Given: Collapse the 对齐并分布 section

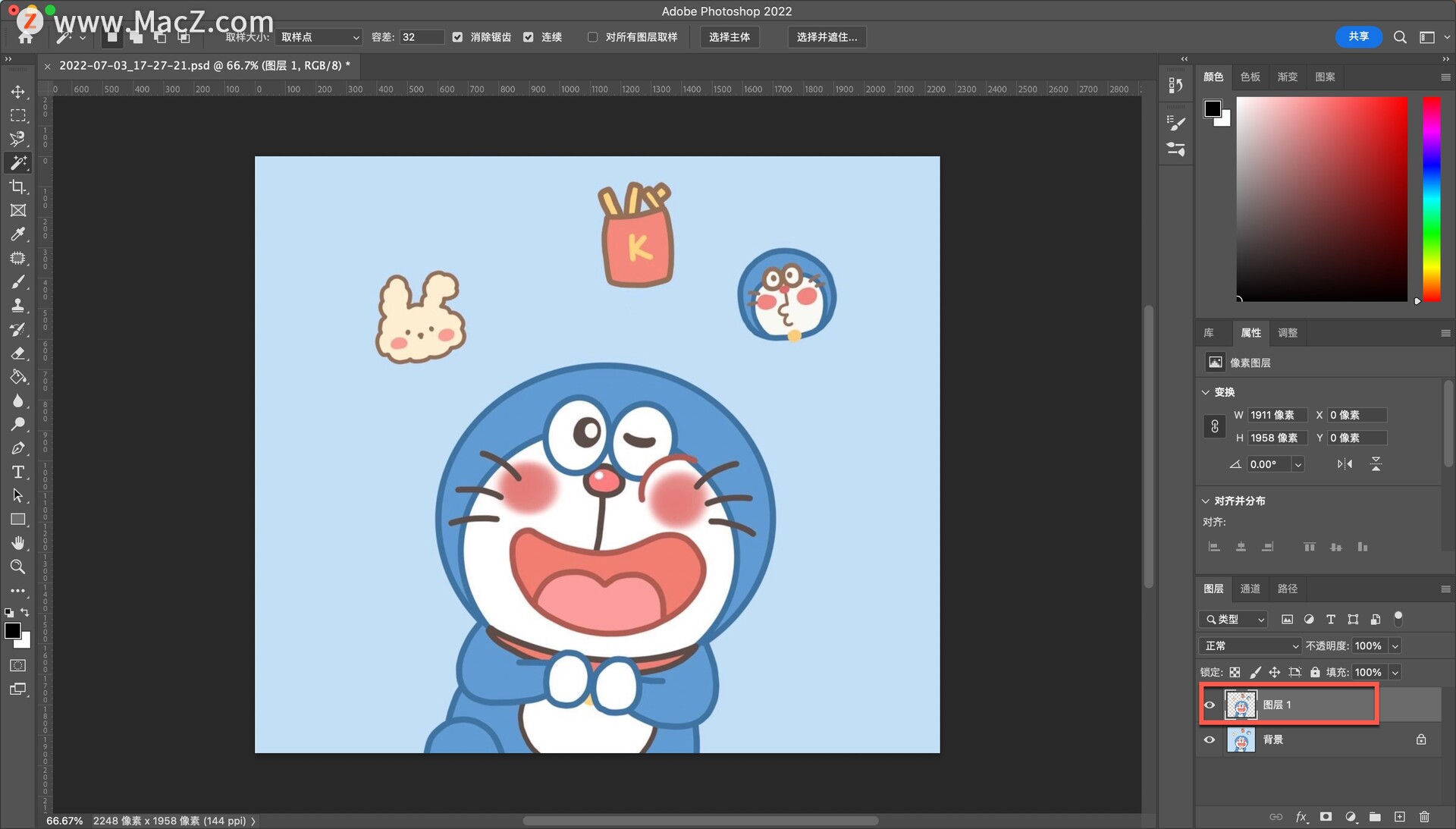Looking at the screenshot, I should pyautogui.click(x=1206, y=501).
